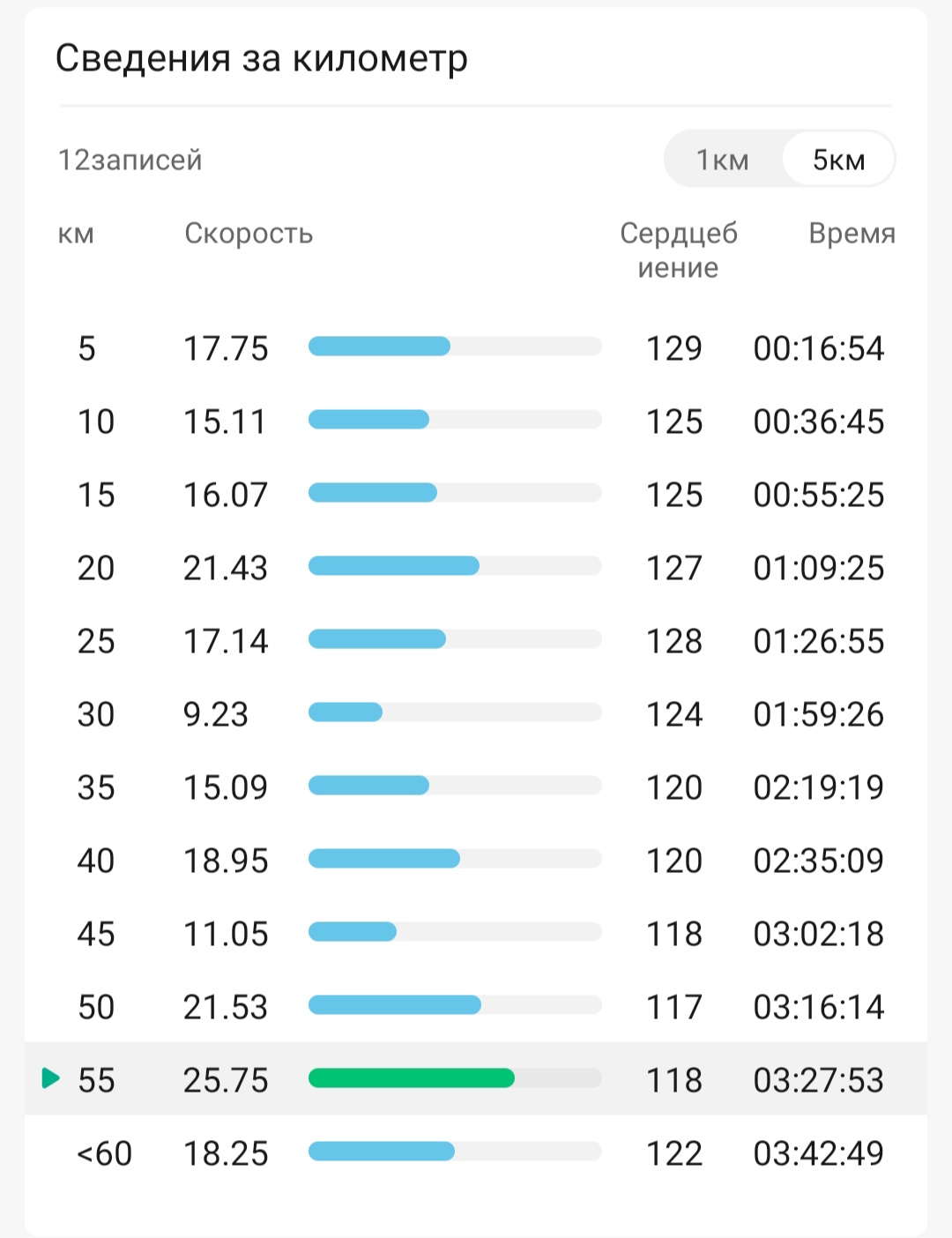This screenshot has height=1238, width=952.
Task: Click the Время column header
Action: tap(852, 234)
